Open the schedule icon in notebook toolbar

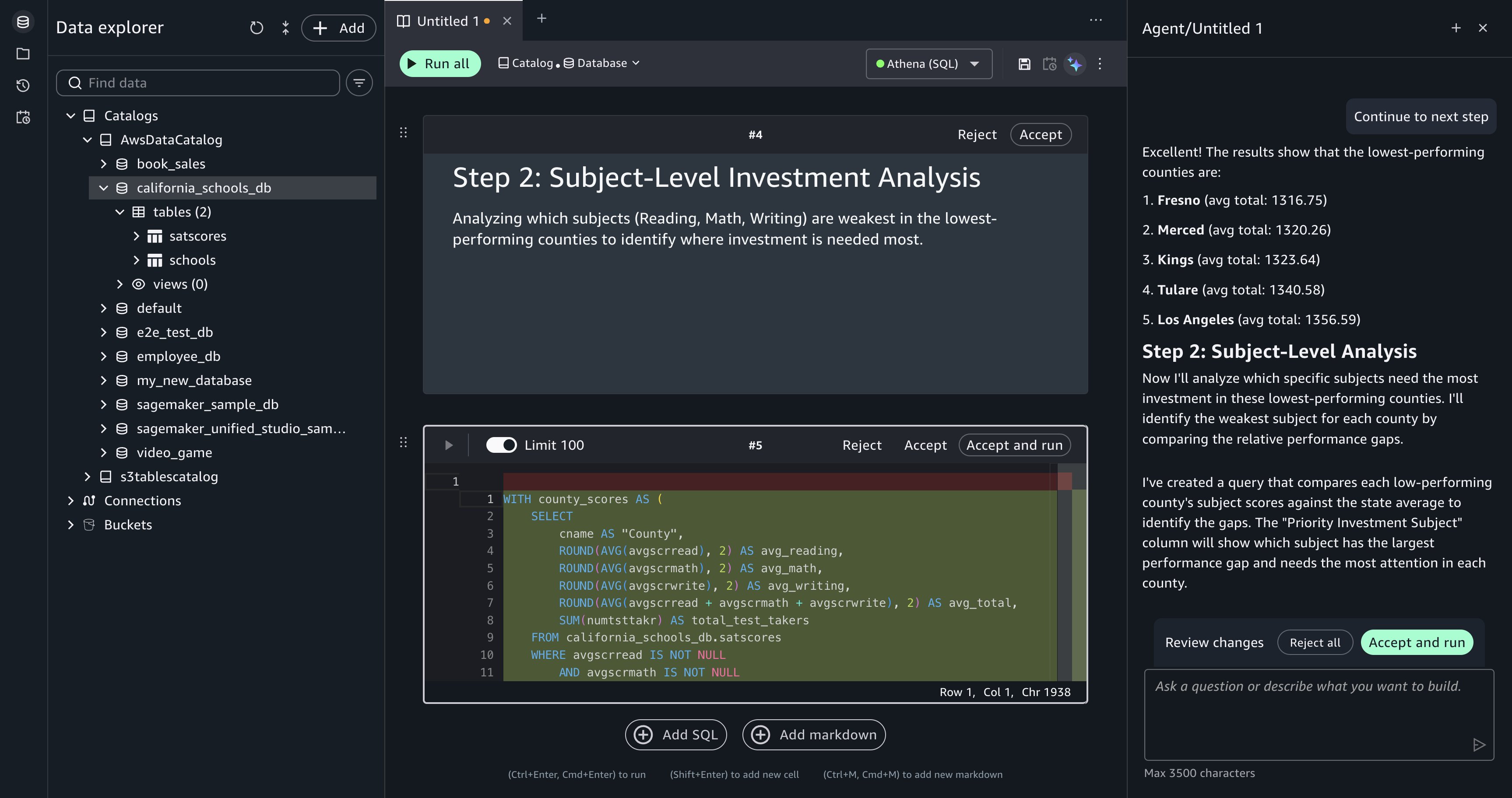1049,64
